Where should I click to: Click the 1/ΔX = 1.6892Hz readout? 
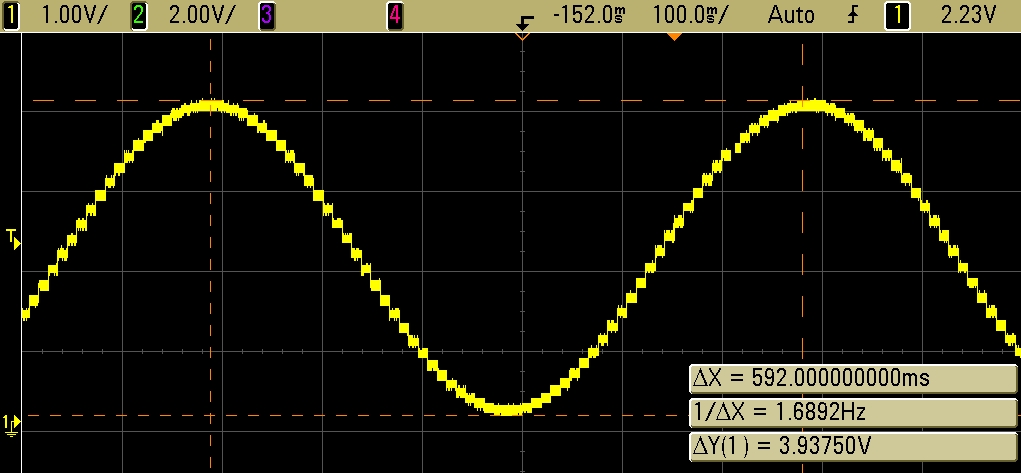click(852, 412)
